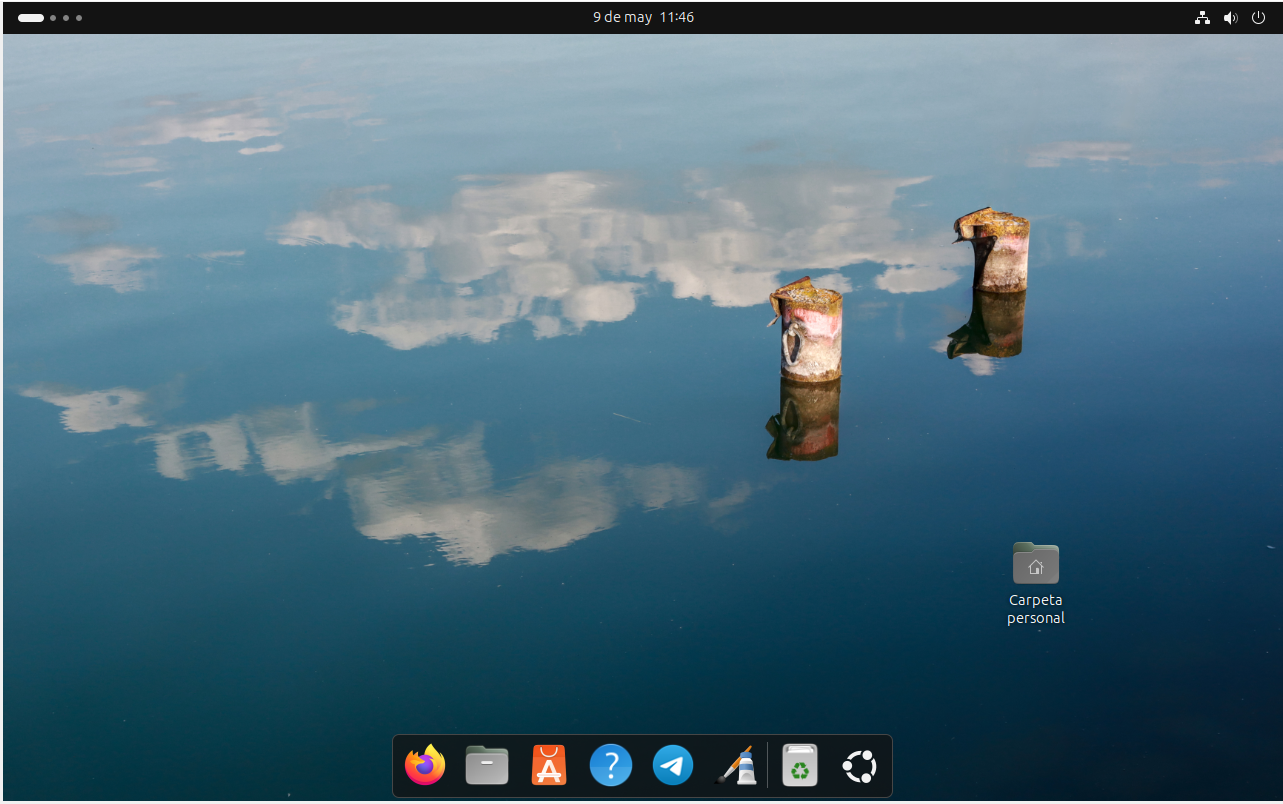Click the active workspace pill indicator
Screen dimensions: 1283x804
click(x=31, y=18)
